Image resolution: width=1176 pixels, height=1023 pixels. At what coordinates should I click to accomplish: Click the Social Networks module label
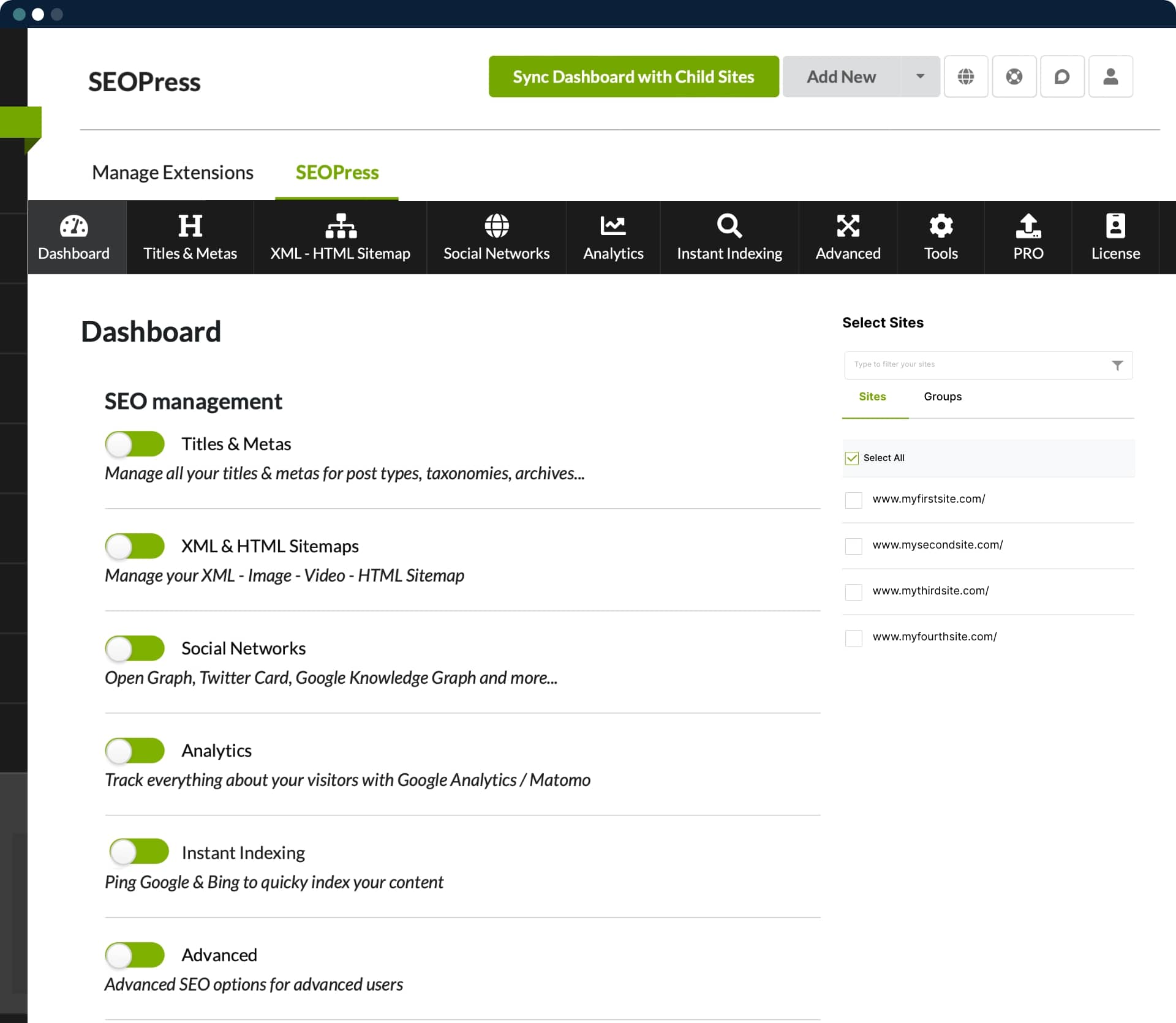point(244,648)
